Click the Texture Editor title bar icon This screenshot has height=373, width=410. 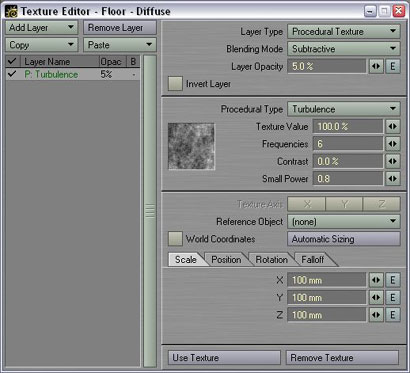(11, 11)
